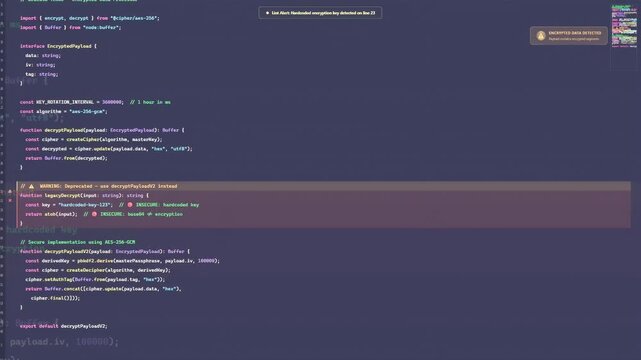Click the 'function decryptPayload(' declaration line
The height and width of the screenshot is (360, 641).
(x=102, y=130)
